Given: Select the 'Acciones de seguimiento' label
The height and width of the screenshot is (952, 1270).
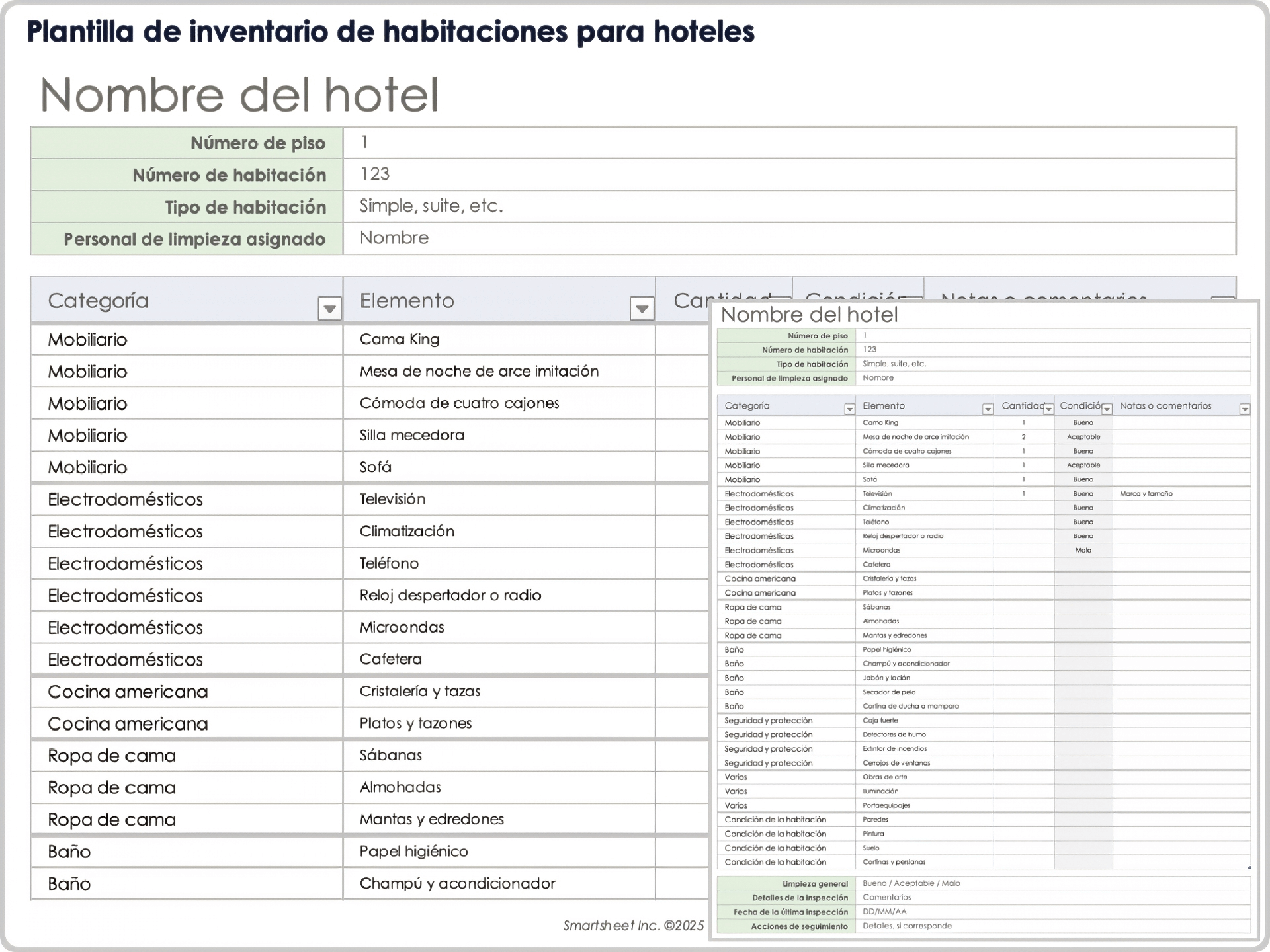Looking at the screenshot, I should [x=799, y=926].
